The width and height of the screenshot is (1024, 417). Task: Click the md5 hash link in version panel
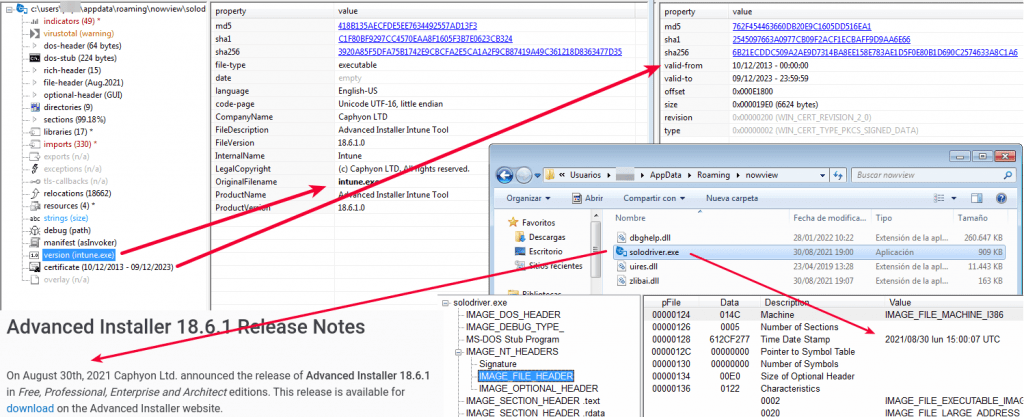coord(408,25)
